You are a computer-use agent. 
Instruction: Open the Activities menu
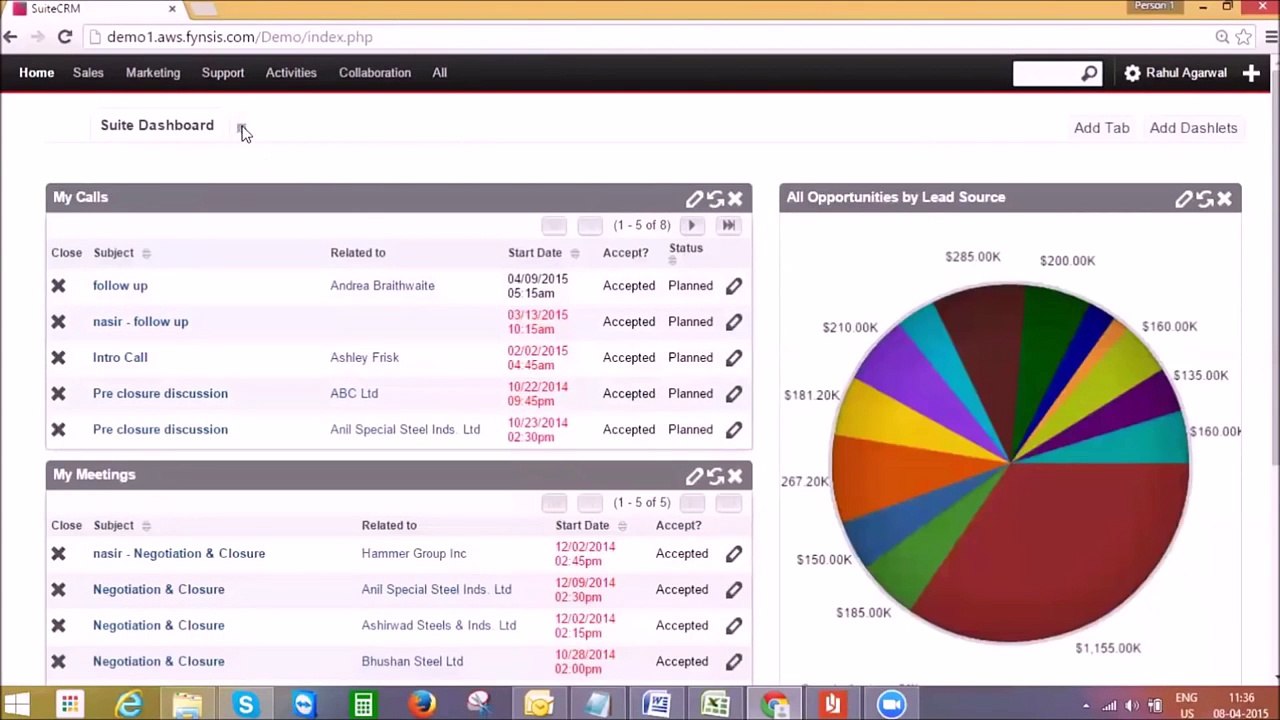click(x=291, y=73)
